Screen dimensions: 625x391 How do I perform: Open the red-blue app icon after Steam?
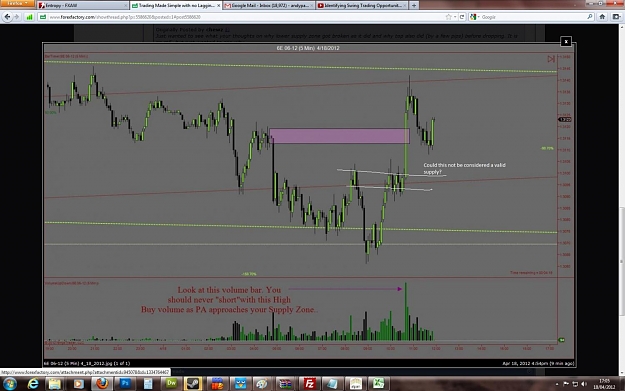pyautogui.click(x=217, y=384)
